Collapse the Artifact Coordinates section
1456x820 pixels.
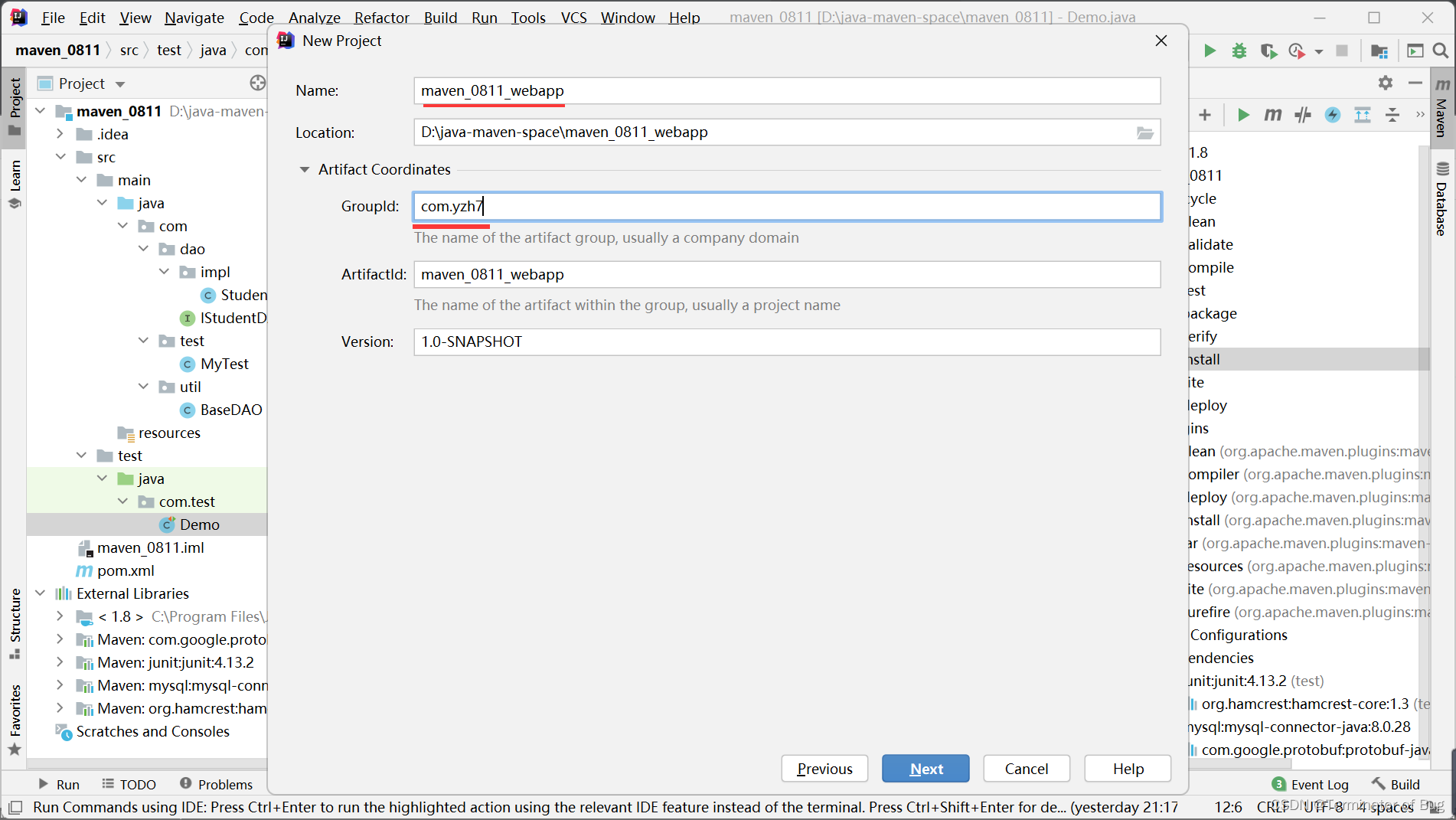[304, 169]
